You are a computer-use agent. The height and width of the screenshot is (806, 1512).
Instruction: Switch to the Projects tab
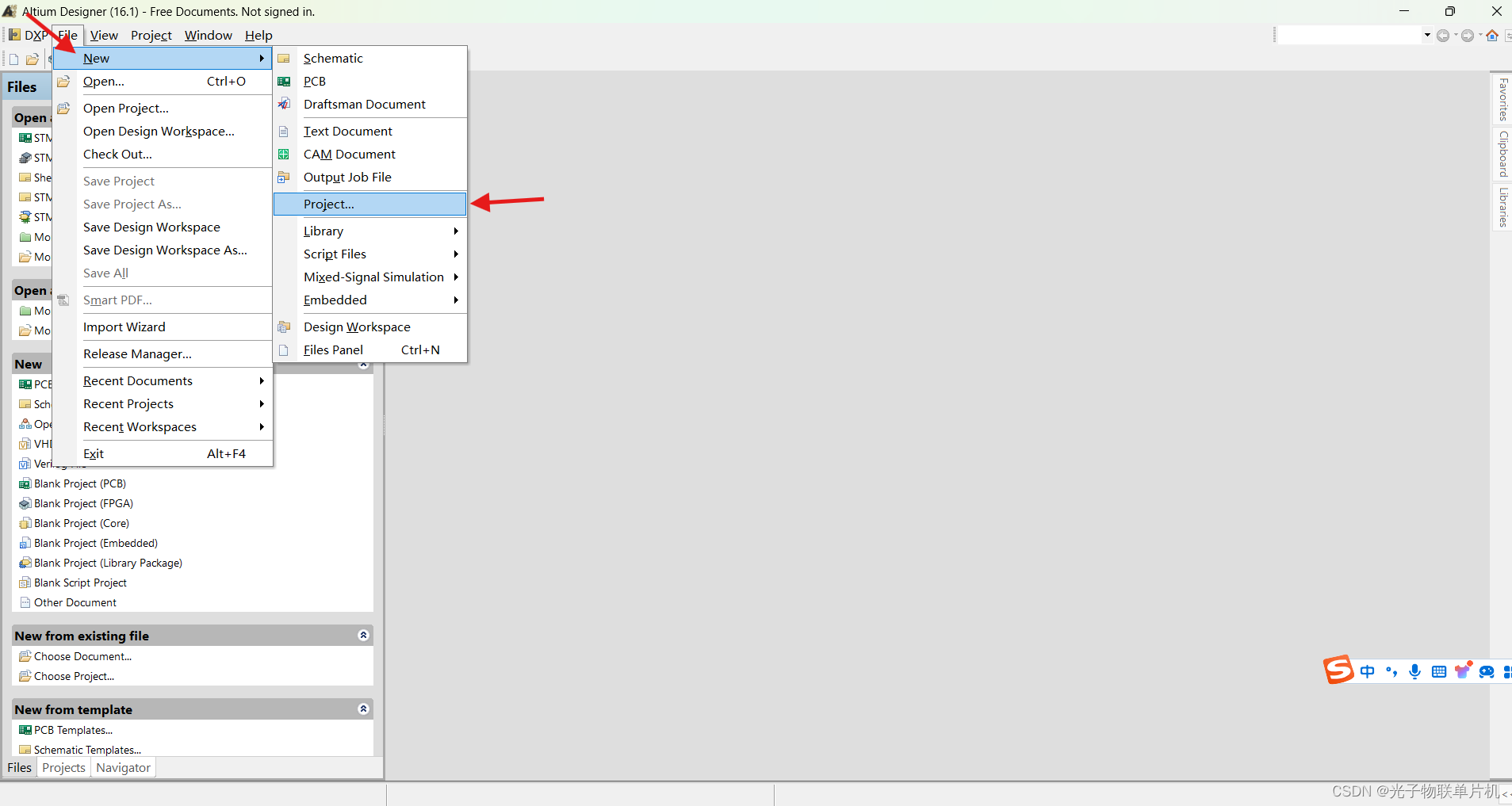coord(63,768)
